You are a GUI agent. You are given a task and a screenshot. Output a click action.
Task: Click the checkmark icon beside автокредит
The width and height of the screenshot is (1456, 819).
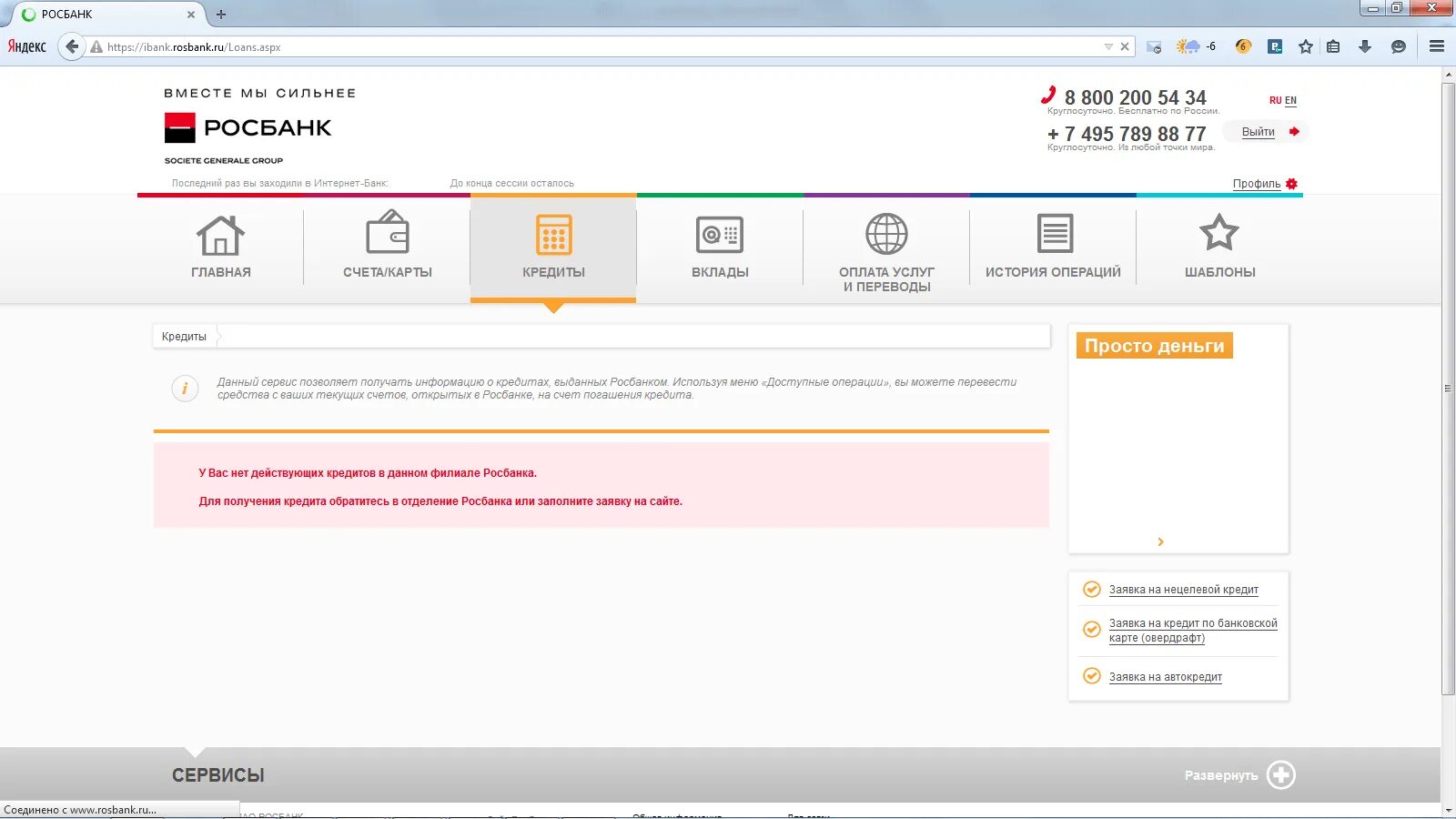(x=1091, y=676)
